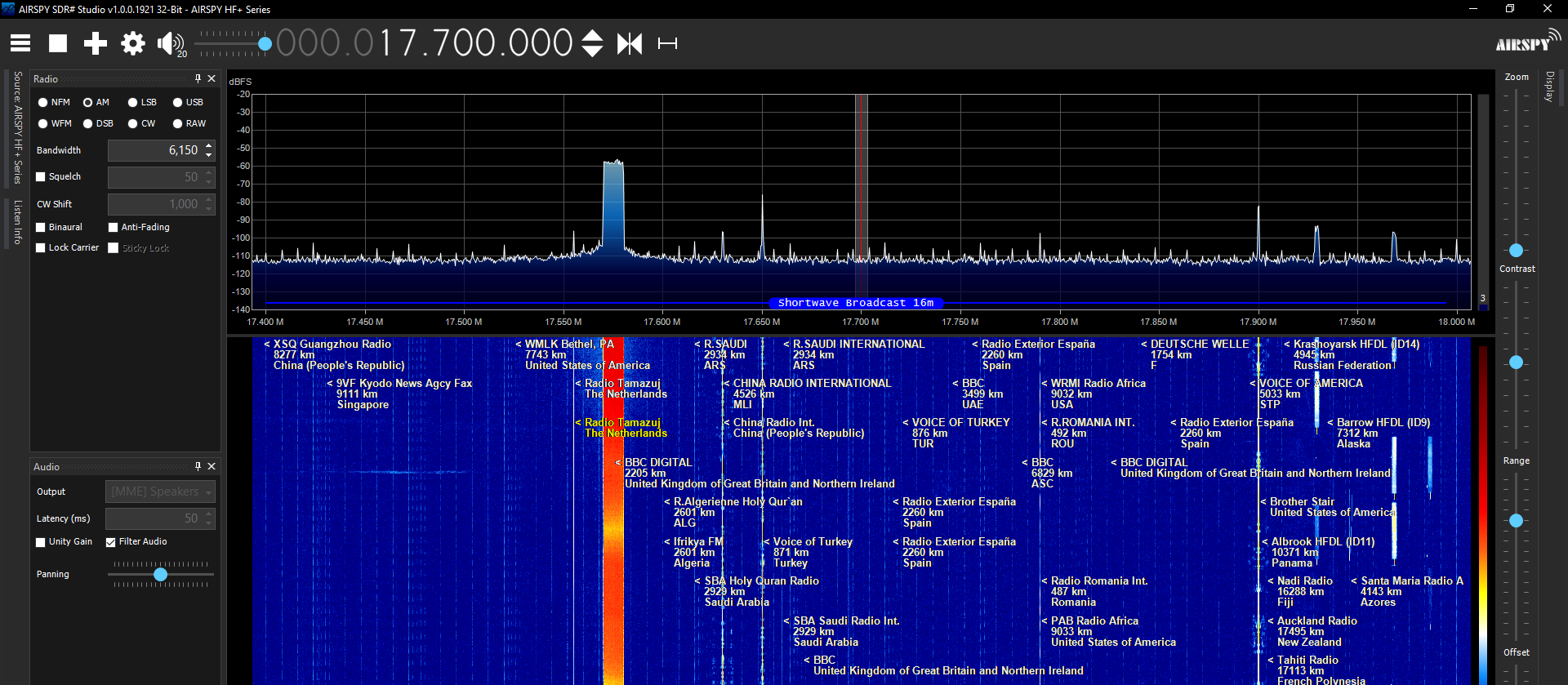Click the Zoom slider handle
The height and width of the screenshot is (685, 1568).
coord(1517,251)
